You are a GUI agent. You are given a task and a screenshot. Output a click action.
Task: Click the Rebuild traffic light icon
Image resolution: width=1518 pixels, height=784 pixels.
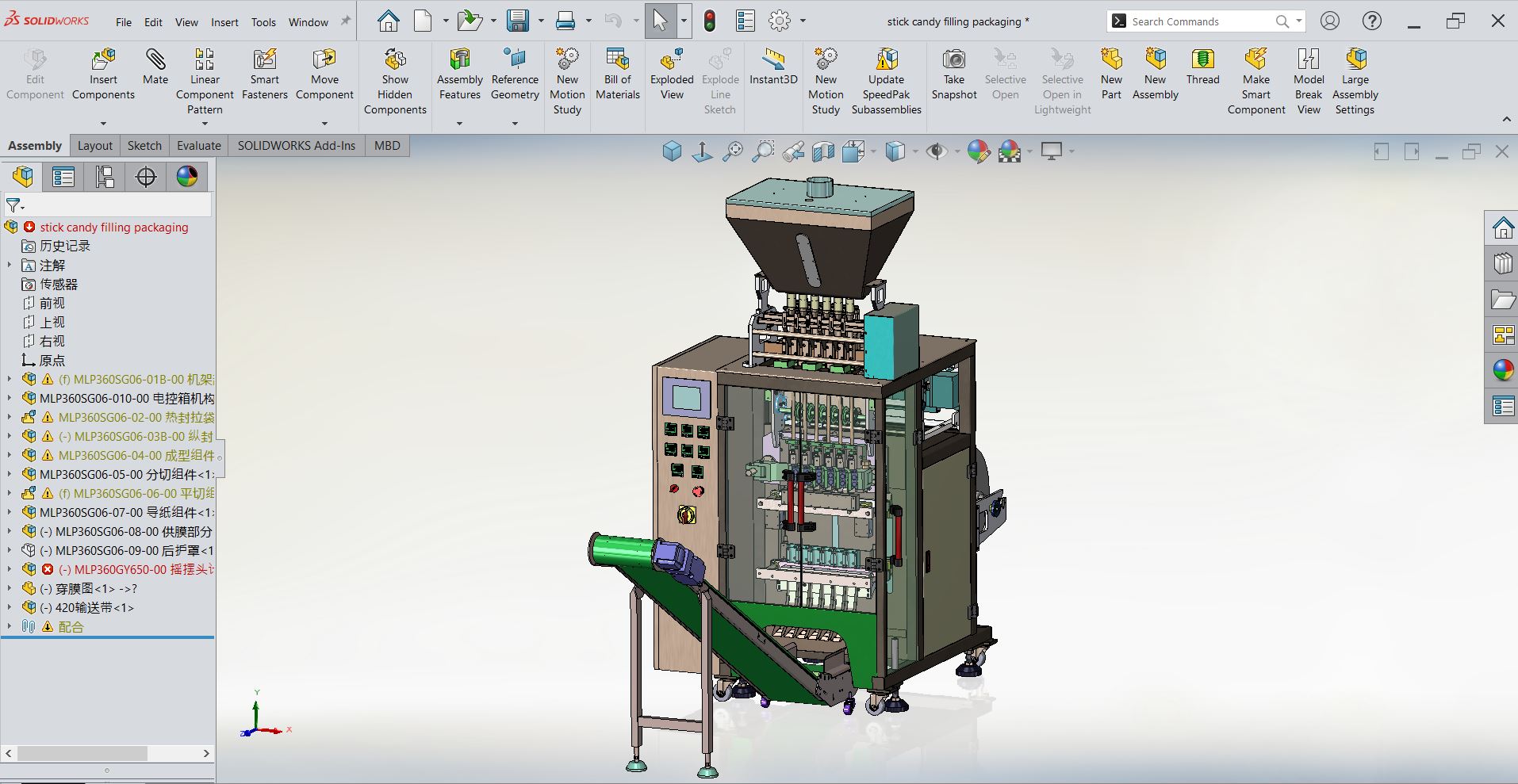pyautogui.click(x=710, y=21)
